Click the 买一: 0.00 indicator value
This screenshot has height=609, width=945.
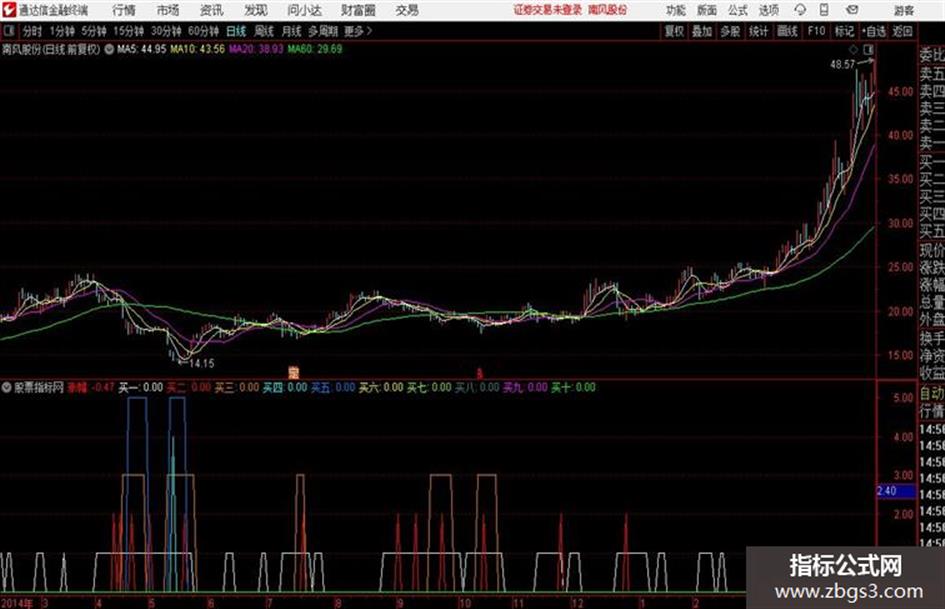tap(140, 387)
